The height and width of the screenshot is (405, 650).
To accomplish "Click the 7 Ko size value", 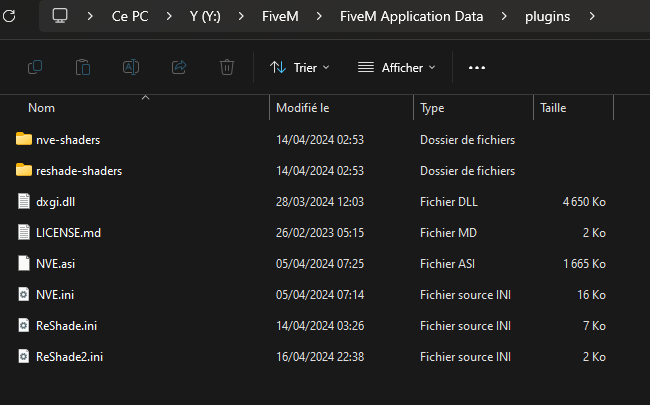I will pyautogui.click(x=594, y=326).
